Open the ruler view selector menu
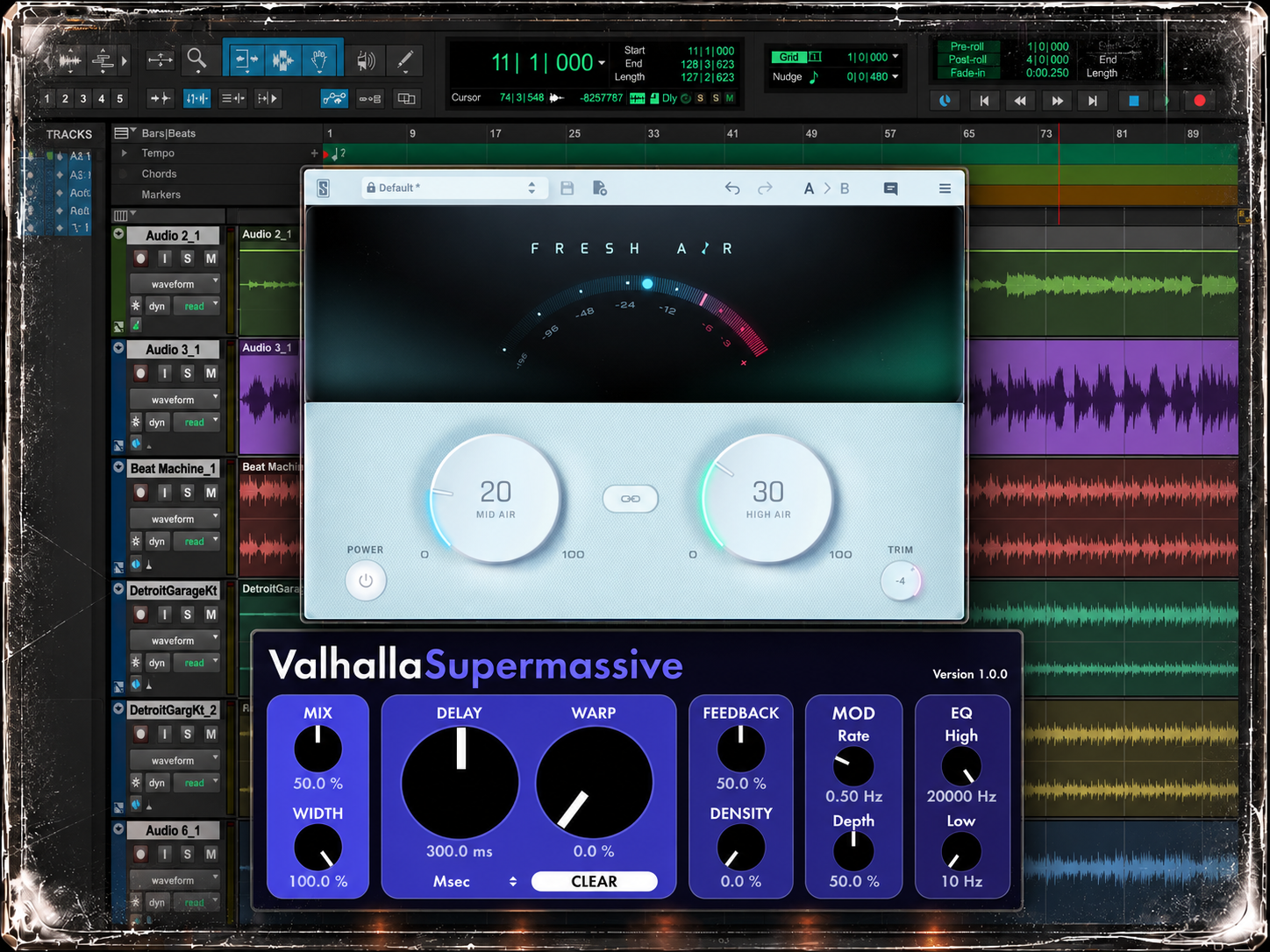Screen dimensions: 1270x952 pos(125,133)
